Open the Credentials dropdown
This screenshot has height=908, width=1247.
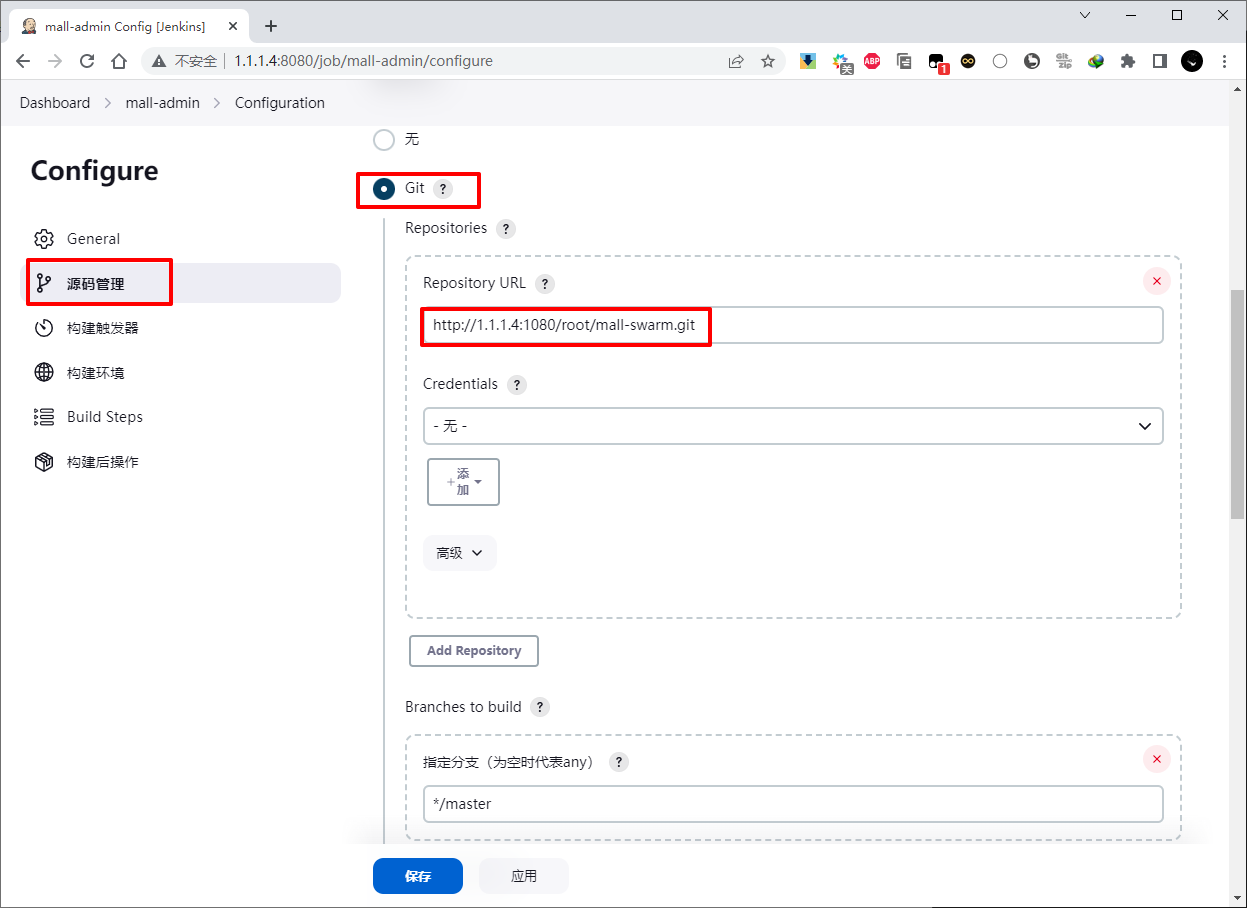click(x=792, y=426)
